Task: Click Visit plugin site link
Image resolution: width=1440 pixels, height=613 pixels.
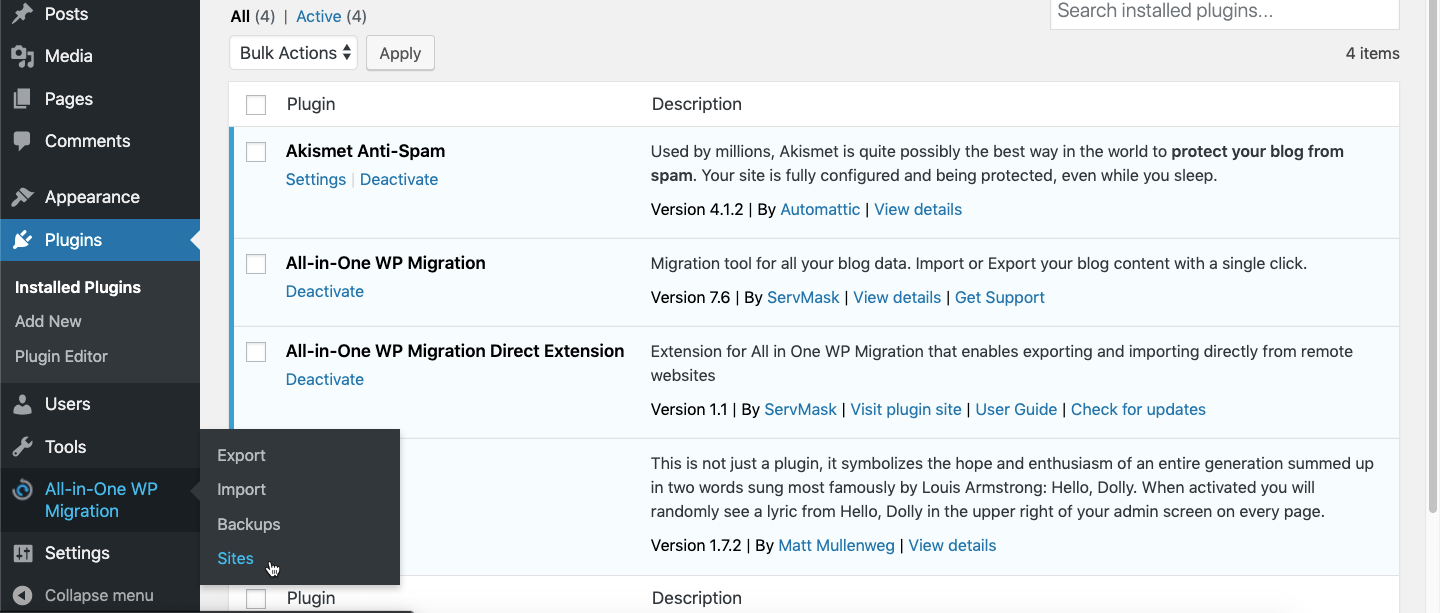Action: pyautogui.click(x=906, y=409)
